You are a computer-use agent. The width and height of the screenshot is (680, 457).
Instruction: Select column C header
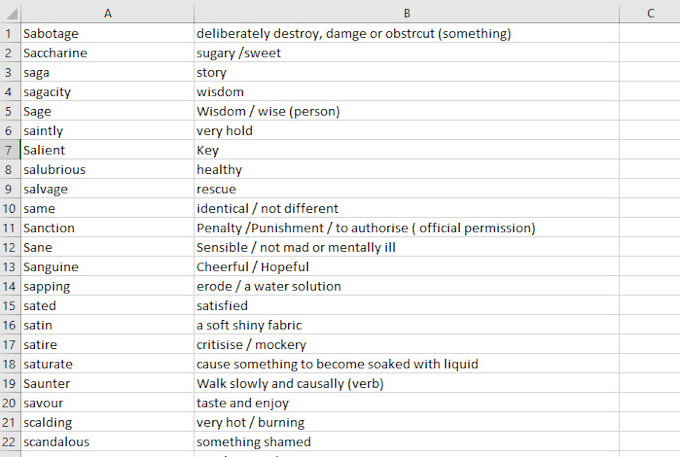click(x=649, y=13)
